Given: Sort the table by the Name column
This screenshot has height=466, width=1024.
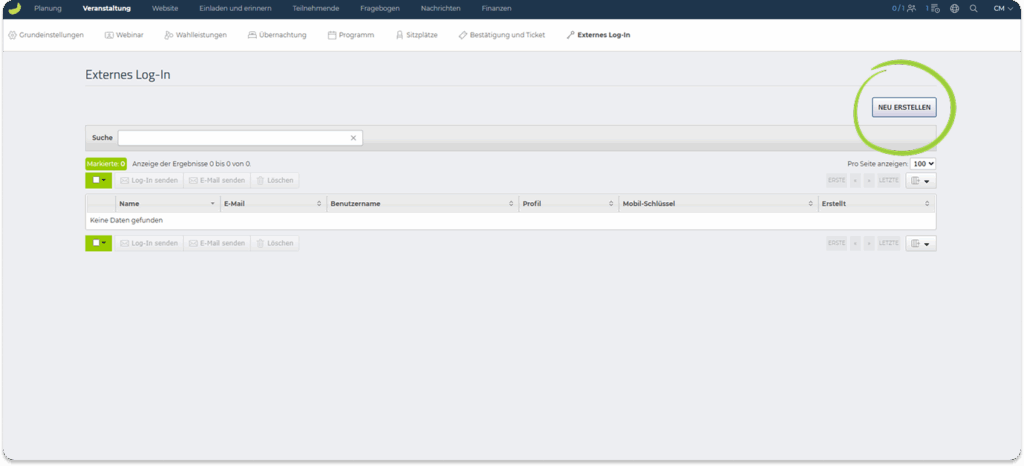Looking at the screenshot, I should 166,203.
